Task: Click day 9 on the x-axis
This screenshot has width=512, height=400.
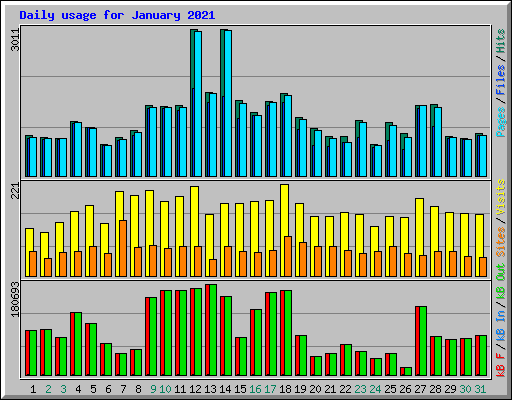Action: (x=153, y=389)
